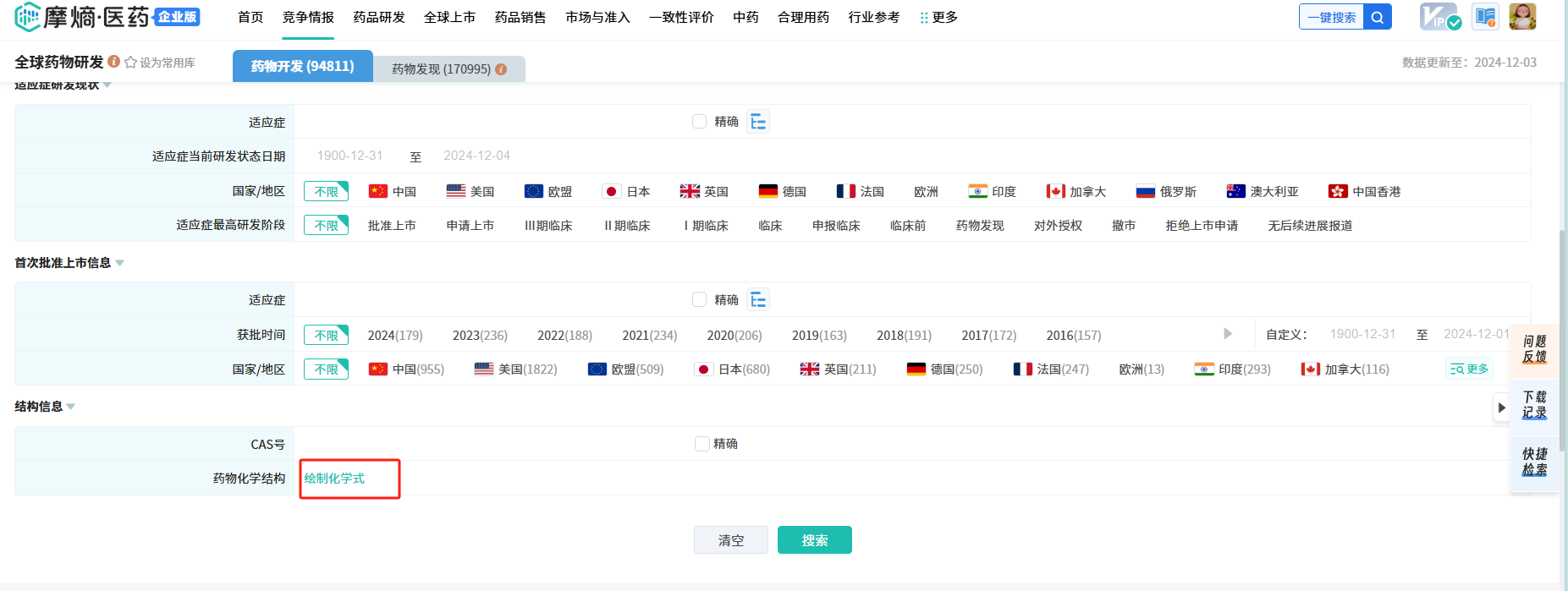Select 英国 flag in 适应症研发现状 country row
The height and width of the screenshot is (591, 1568).
click(x=690, y=192)
